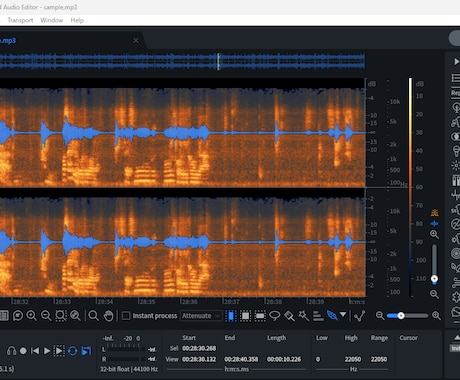Viewport: 460px width, 380px height.
Task: Click horizontal zoom-in magnifier beside the slider
Action: click(436, 315)
